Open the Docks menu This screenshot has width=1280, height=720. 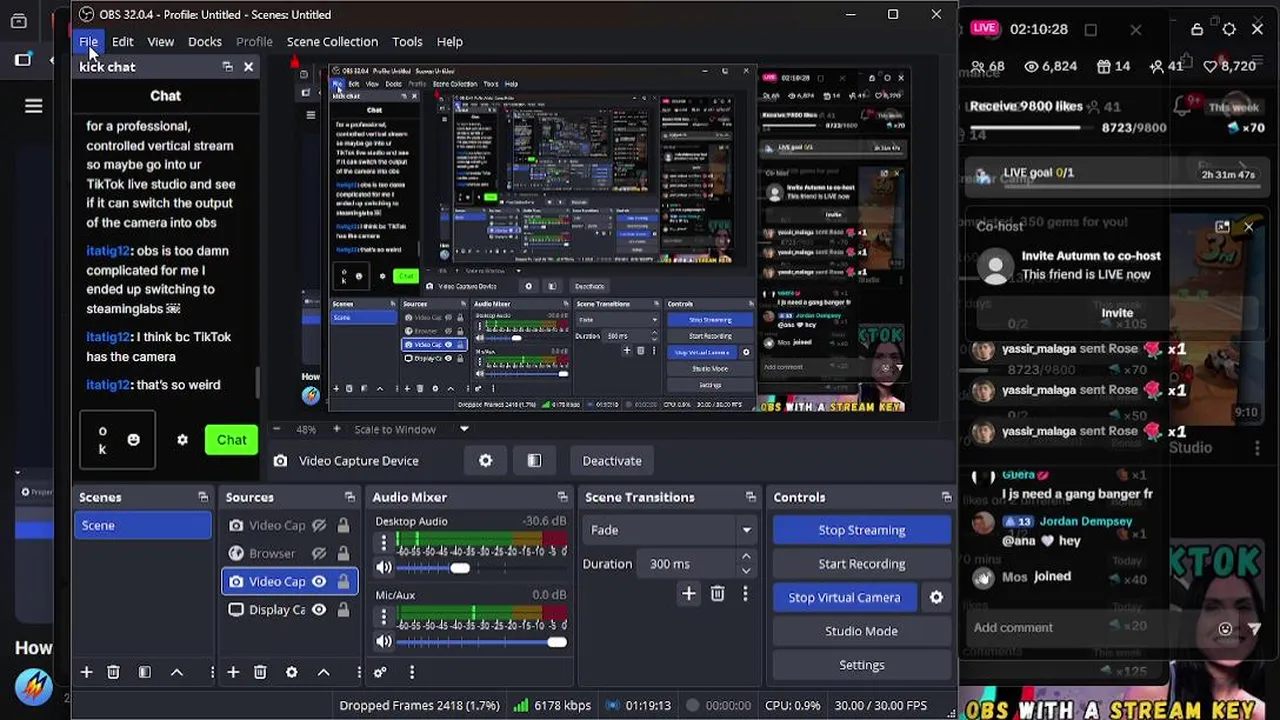click(x=204, y=42)
